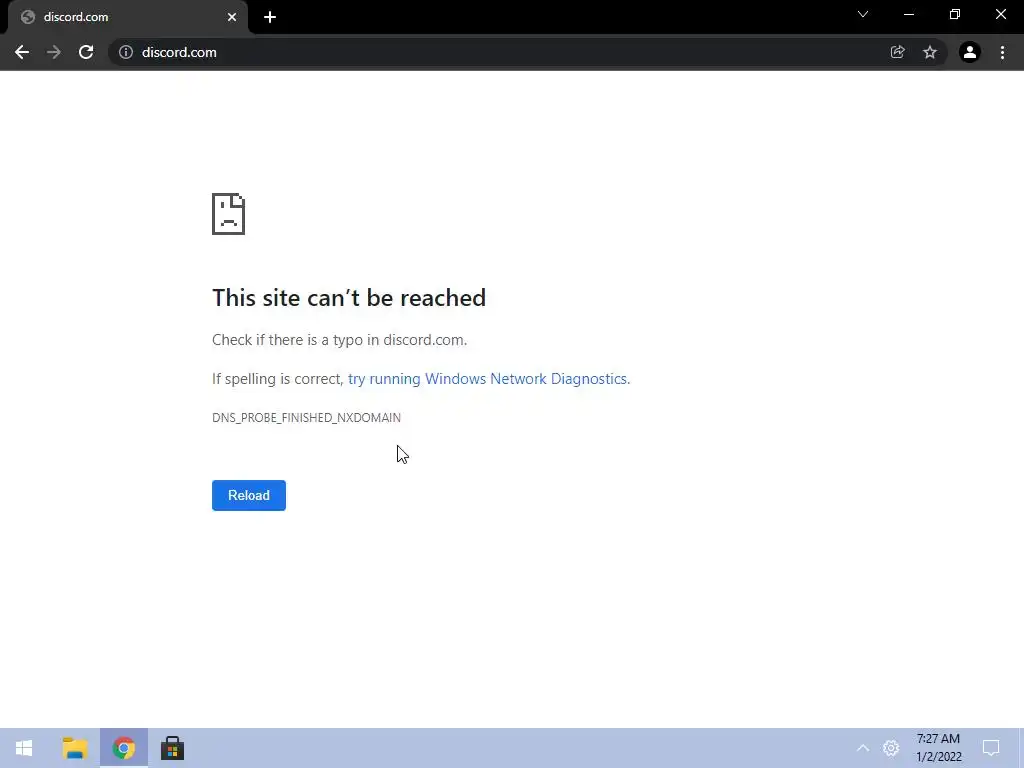
Task: Close the discord.com tab
Action: (232, 17)
